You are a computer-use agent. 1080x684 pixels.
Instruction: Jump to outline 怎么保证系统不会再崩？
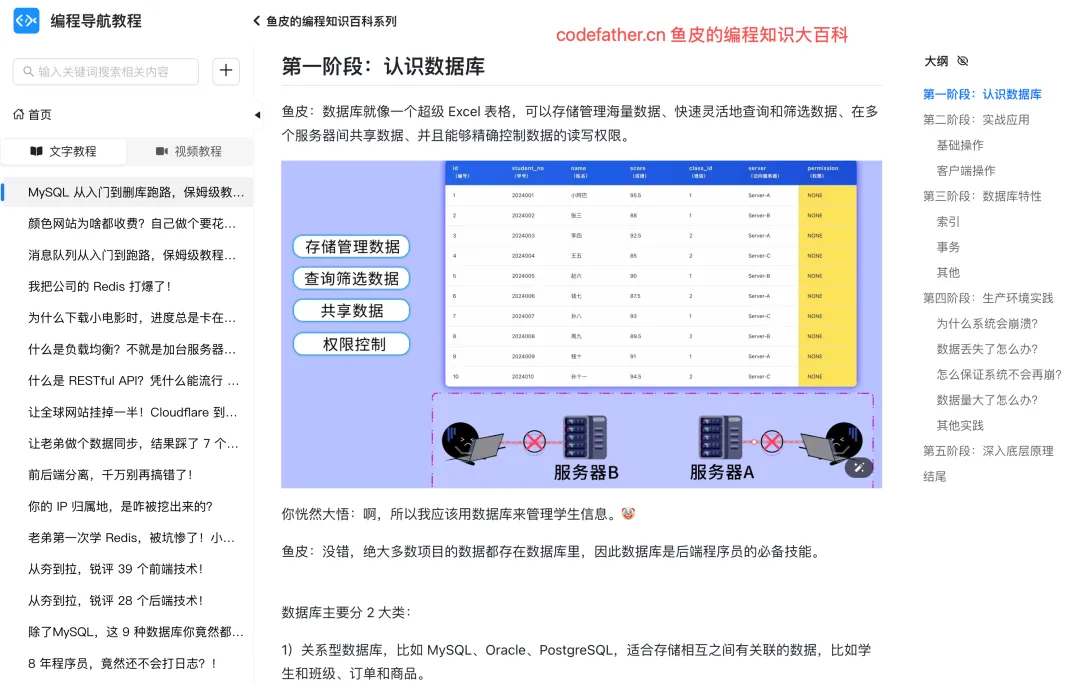point(999,375)
